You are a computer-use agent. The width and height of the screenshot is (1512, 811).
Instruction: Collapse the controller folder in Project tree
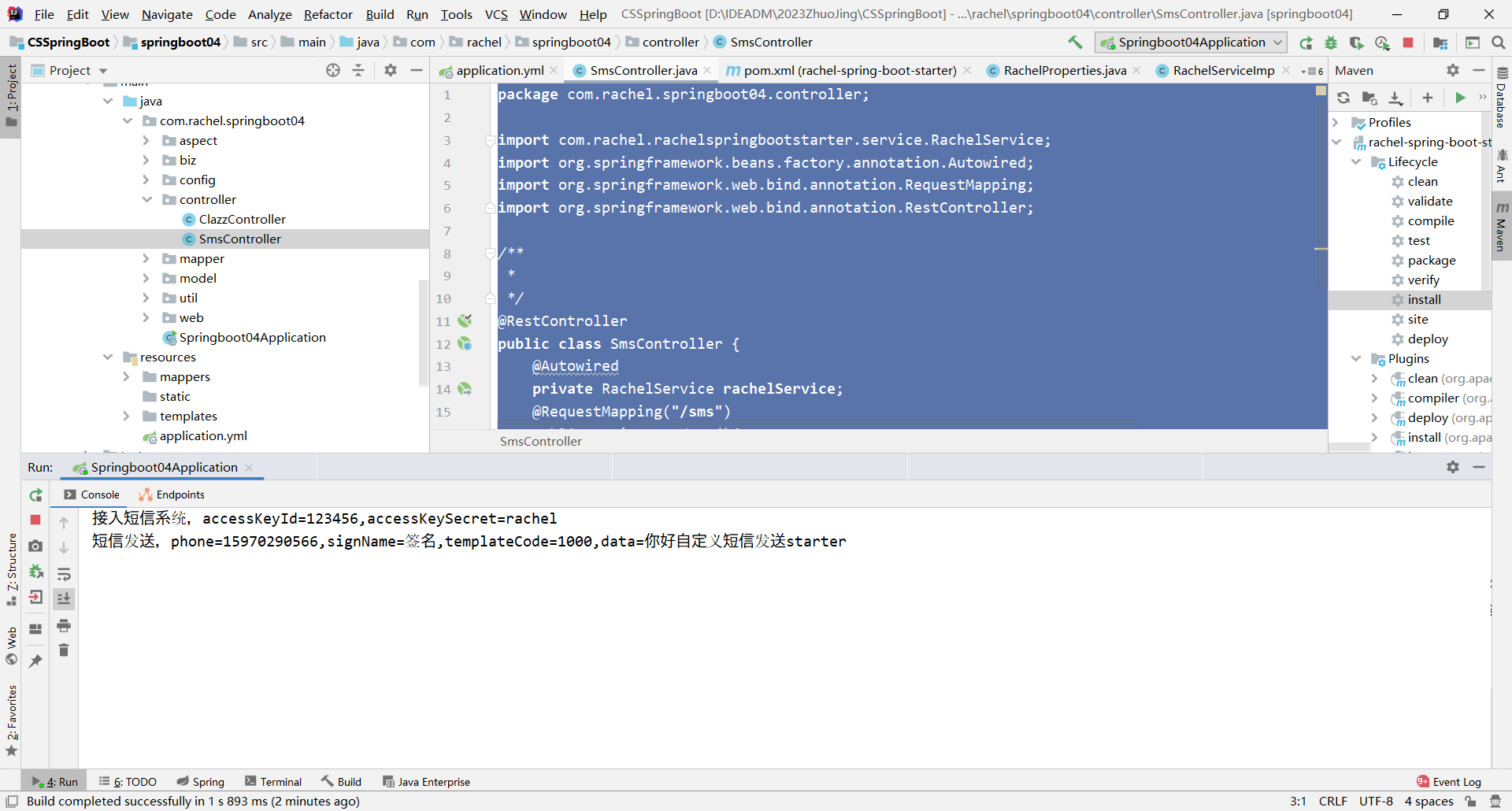pos(146,199)
